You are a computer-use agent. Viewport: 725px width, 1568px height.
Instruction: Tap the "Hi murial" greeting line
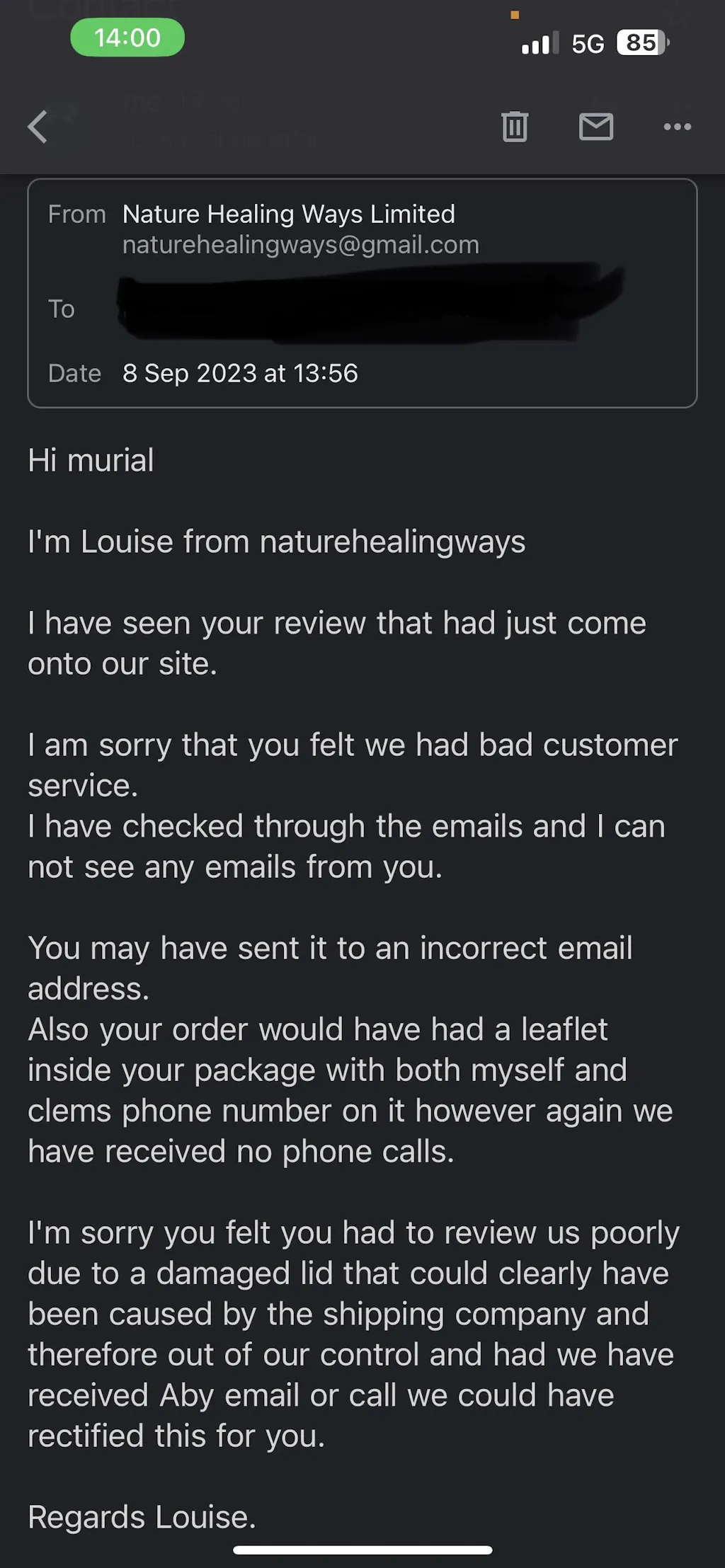point(91,461)
